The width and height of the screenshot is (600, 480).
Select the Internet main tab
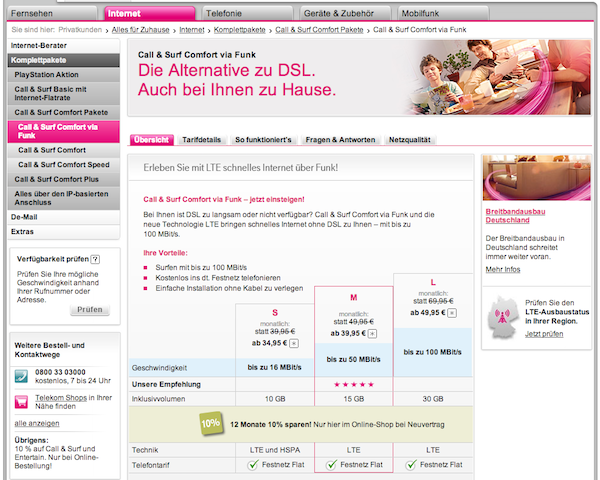pyautogui.click(x=150, y=13)
